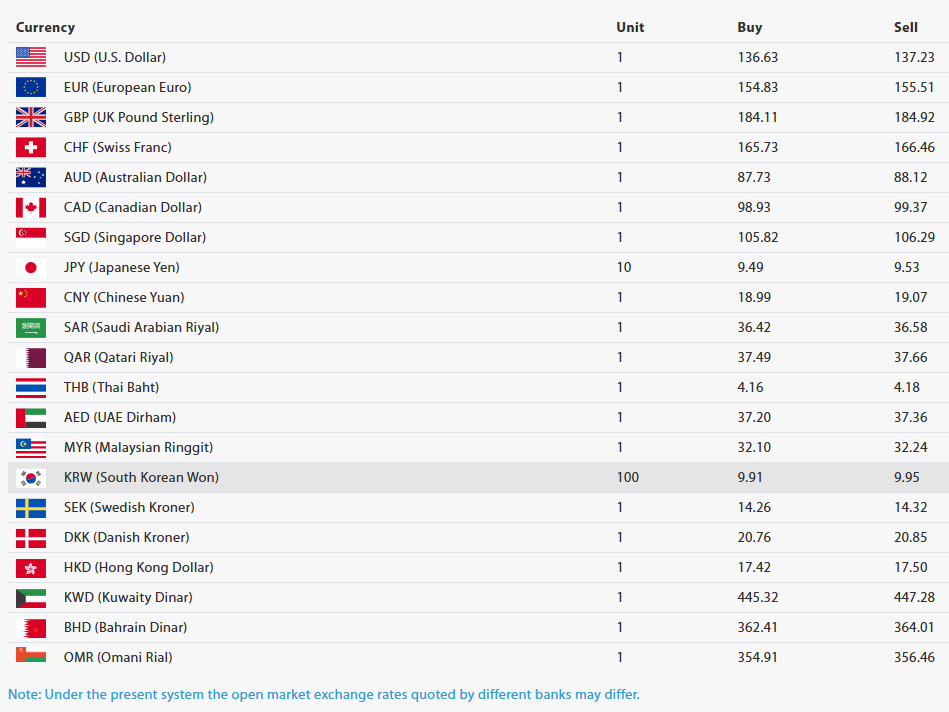The width and height of the screenshot is (949, 712).
Task: Click the Sell column header
Action: (905, 27)
